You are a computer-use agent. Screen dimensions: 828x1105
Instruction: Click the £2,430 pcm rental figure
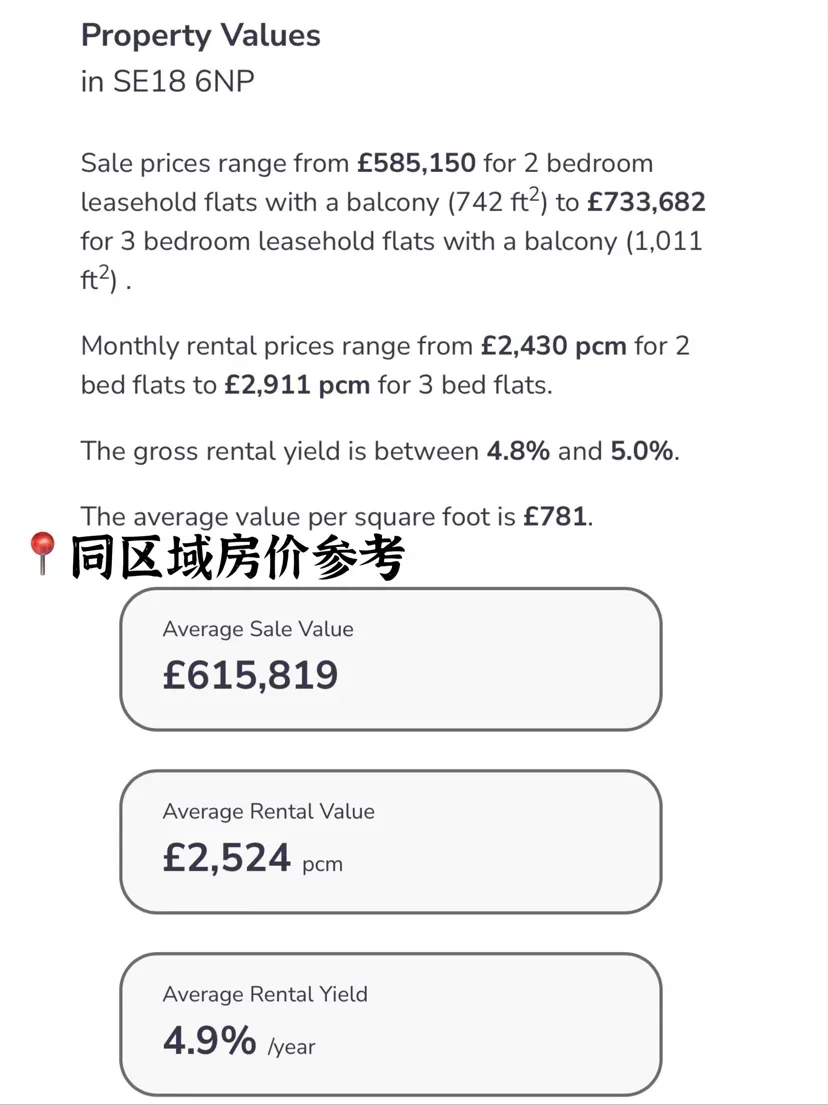(x=554, y=346)
